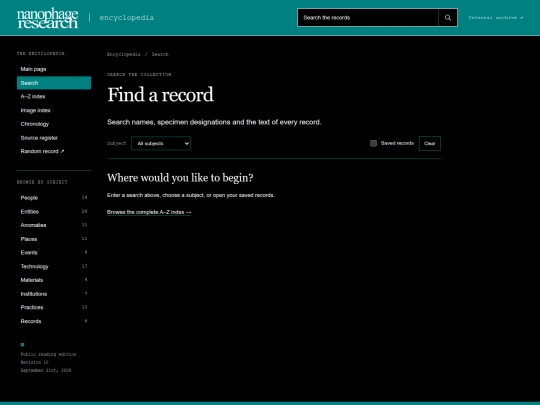Select the Search sidebar item
540x405 pixels.
[54, 83]
